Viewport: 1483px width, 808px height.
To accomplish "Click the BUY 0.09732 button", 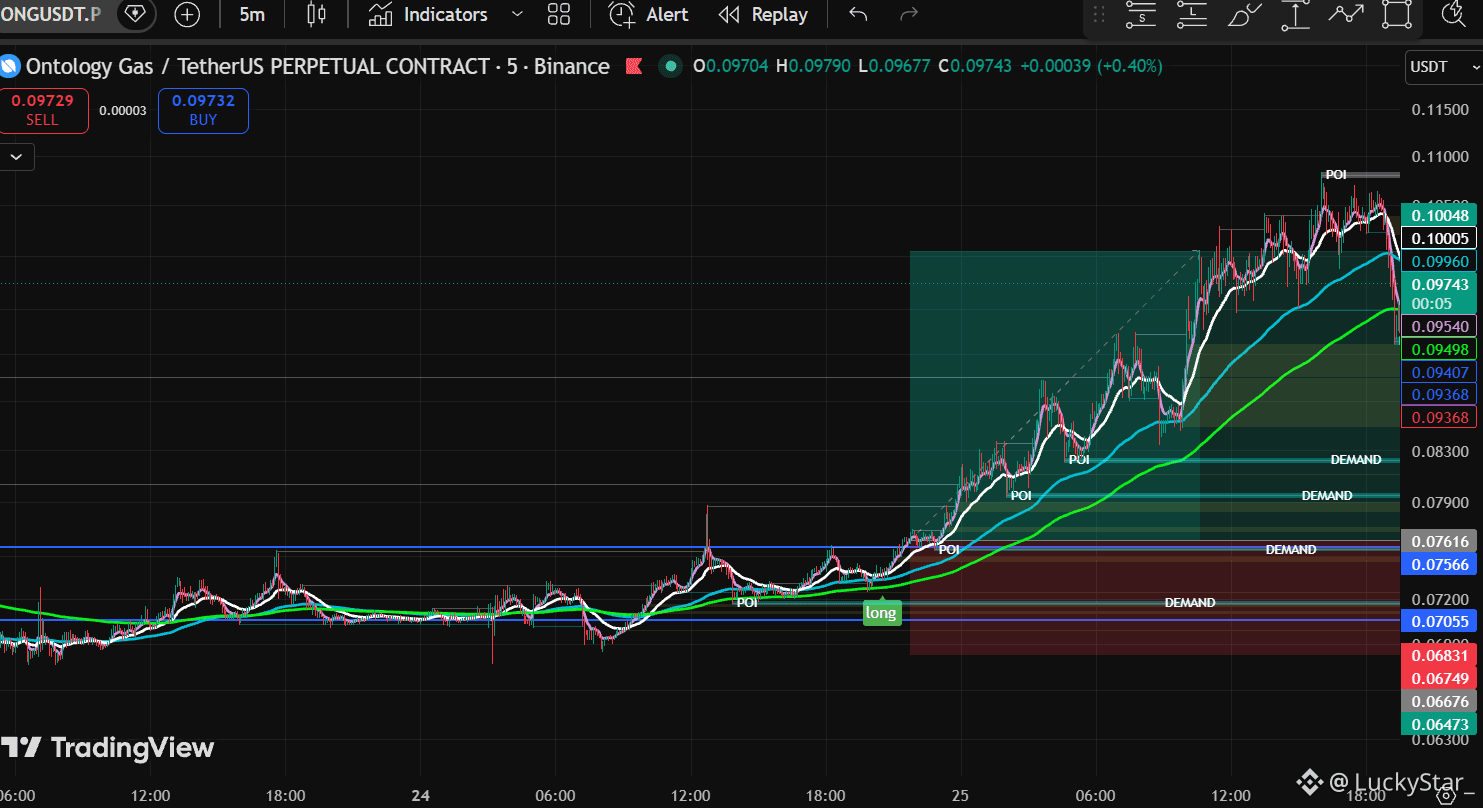I will (x=203, y=110).
